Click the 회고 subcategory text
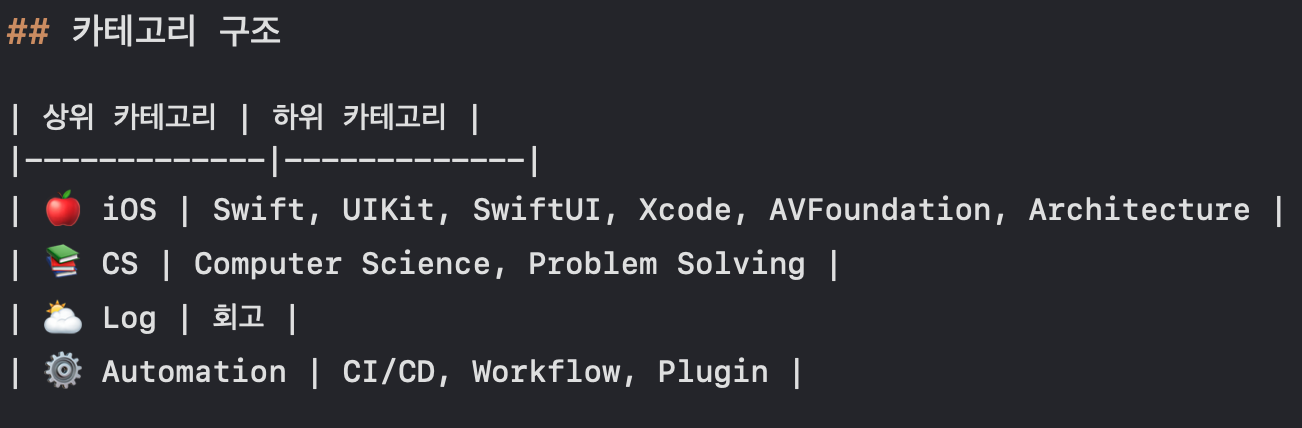 239,319
